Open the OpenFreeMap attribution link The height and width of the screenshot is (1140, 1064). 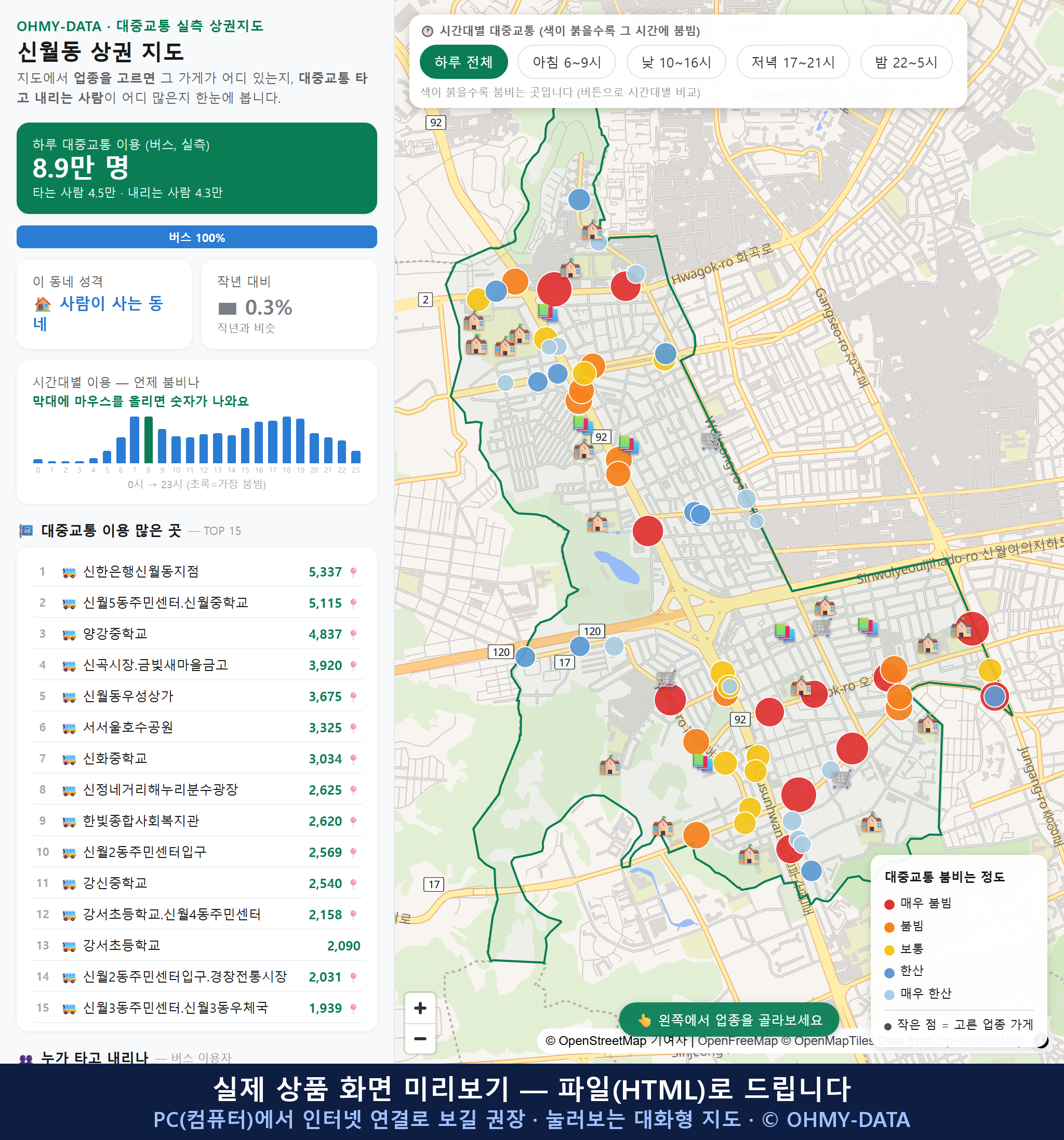pos(737,1040)
